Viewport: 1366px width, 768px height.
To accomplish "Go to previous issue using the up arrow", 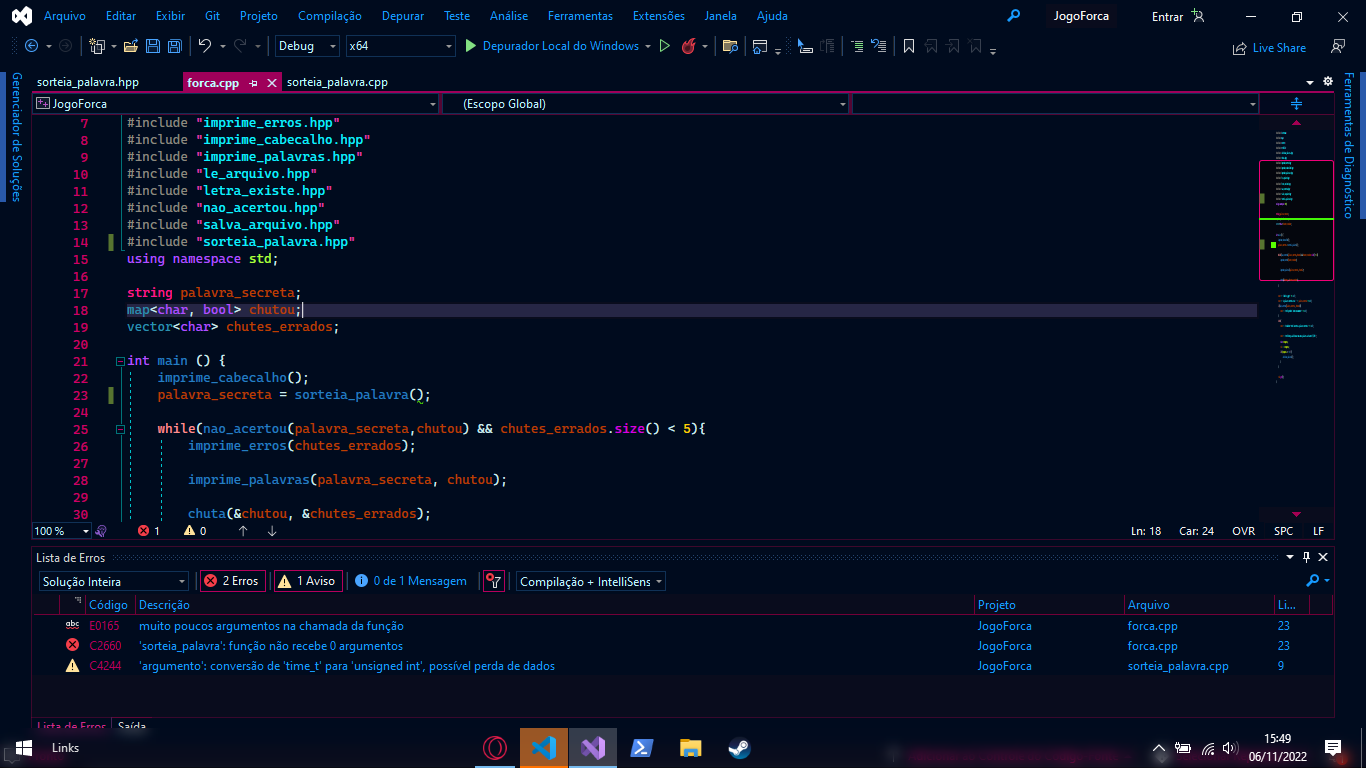I will click(243, 531).
